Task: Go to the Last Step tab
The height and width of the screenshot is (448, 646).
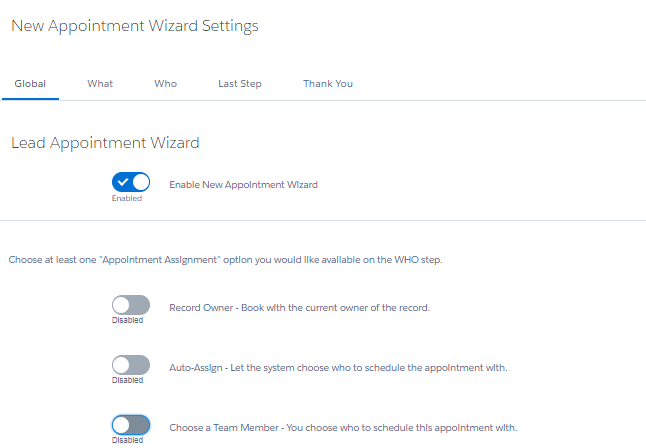Action: [x=240, y=84]
